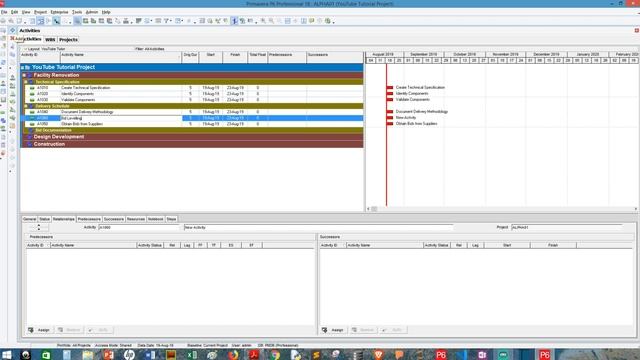Open the File menu
640x360 pixels.
tap(4, 12)
